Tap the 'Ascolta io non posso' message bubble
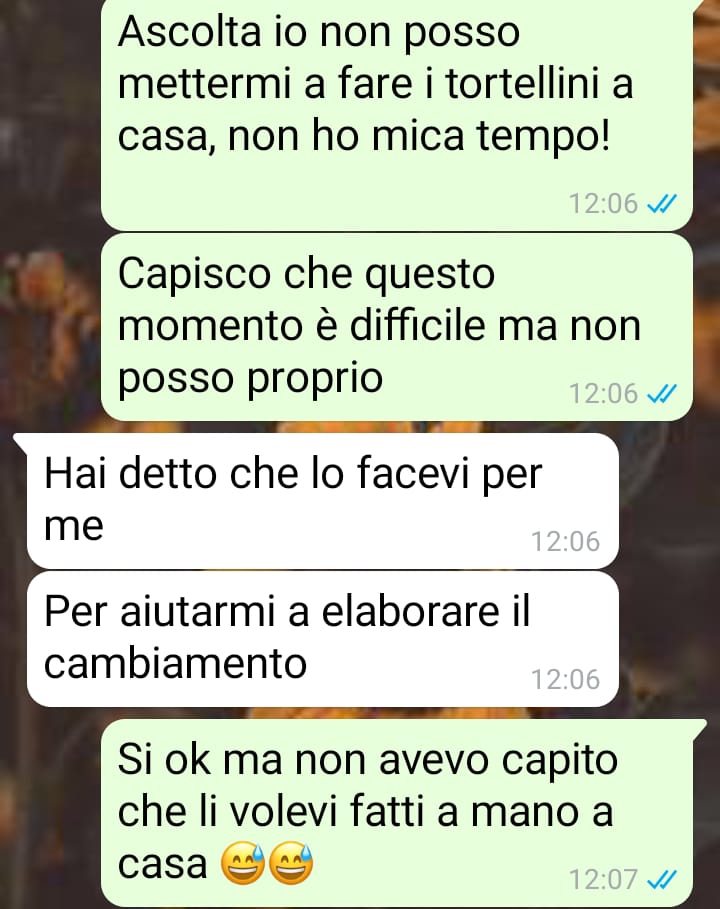The width and height of the screenshot is (720, 909). (397, 113)
